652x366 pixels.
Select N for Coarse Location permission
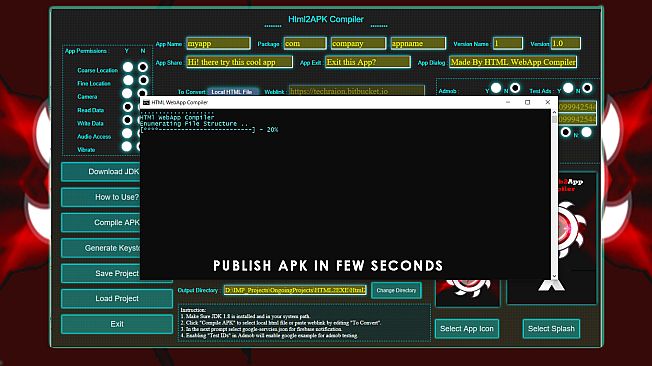(x=143, y=67)
